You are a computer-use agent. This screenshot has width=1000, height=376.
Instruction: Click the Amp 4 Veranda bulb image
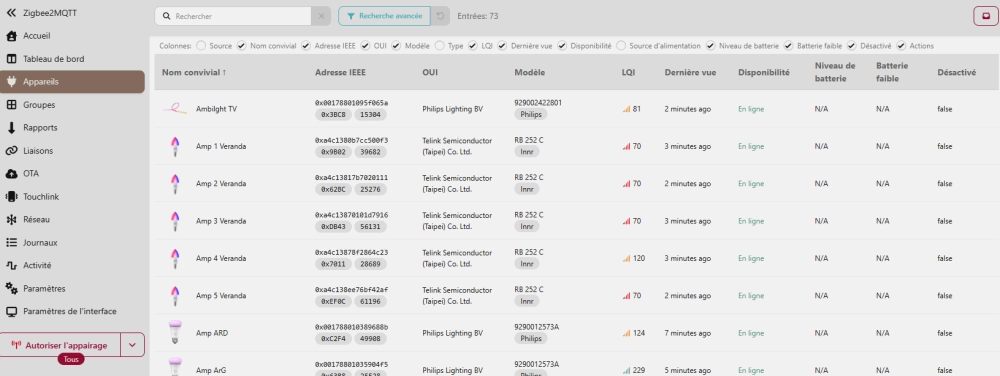[175, 258]
